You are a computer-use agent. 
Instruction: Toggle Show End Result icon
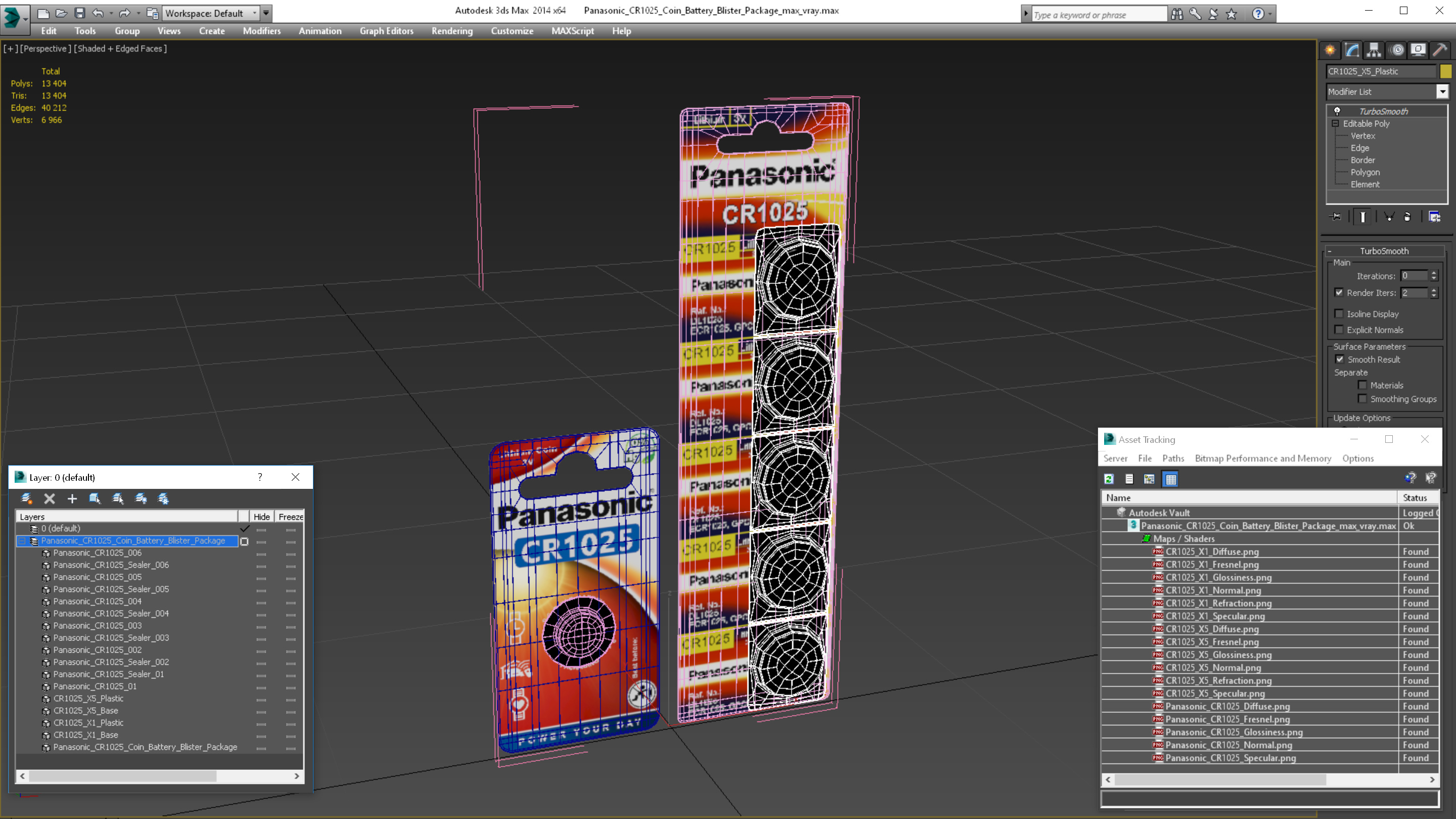(x=1363, y=216)
